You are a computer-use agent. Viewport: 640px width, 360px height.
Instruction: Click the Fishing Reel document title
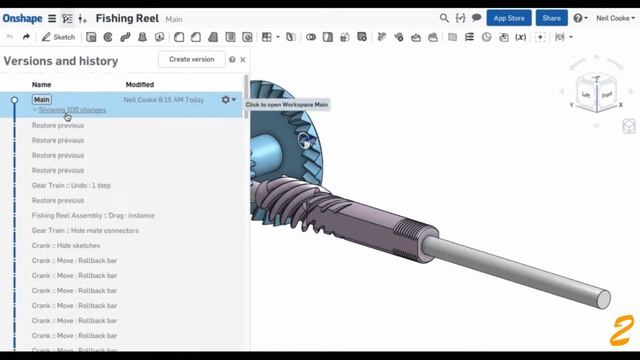[127, 18]
